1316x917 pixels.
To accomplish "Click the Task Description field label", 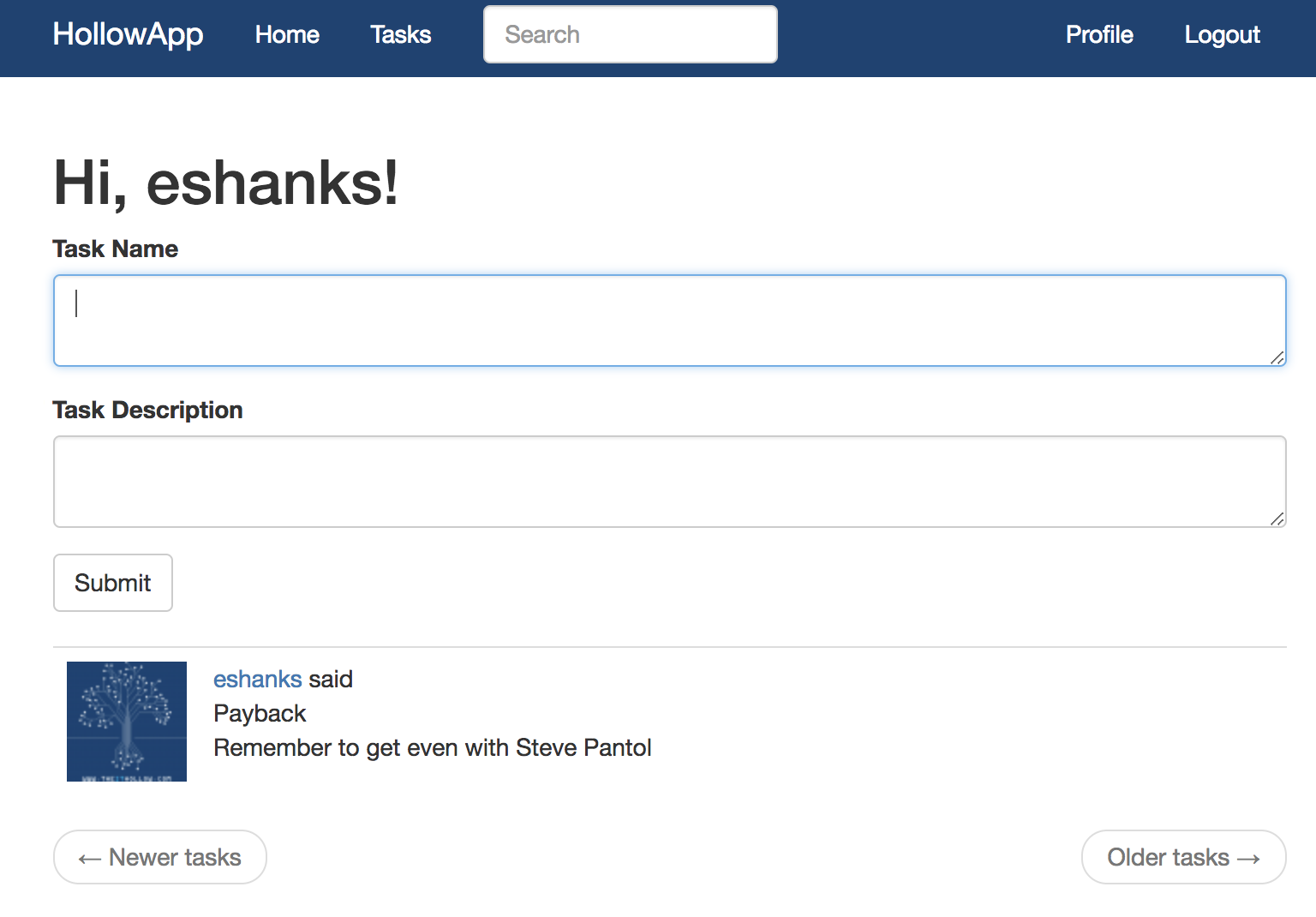I will pyautogui.click(x=147, y=410).
